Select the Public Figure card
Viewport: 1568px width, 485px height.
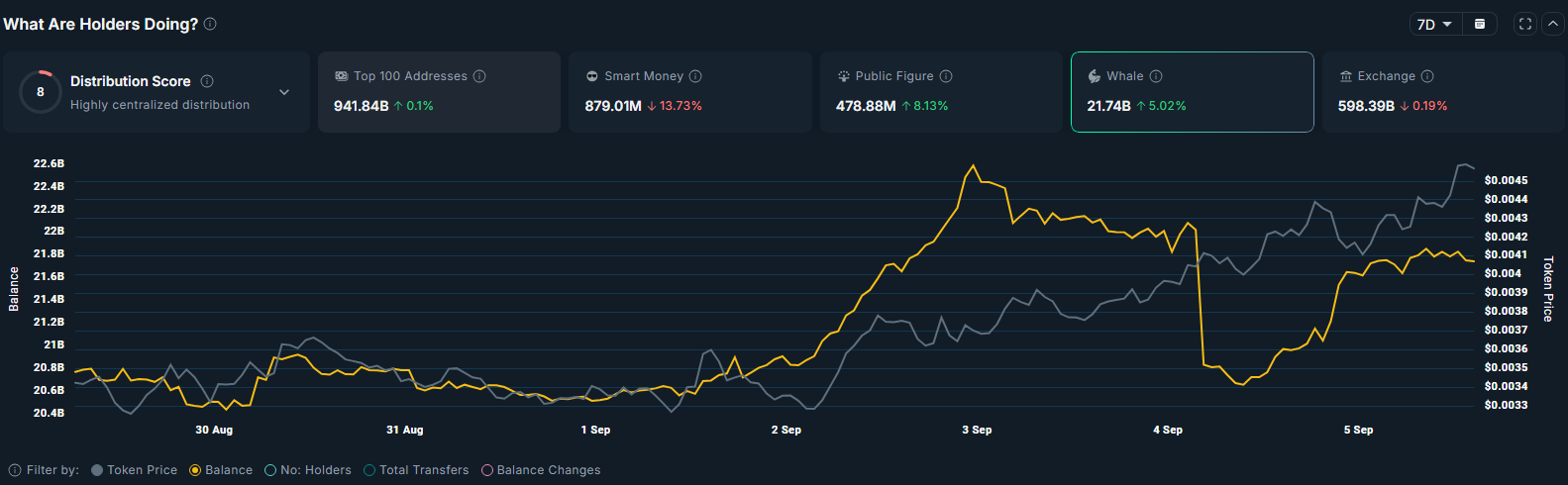[940, 92]
